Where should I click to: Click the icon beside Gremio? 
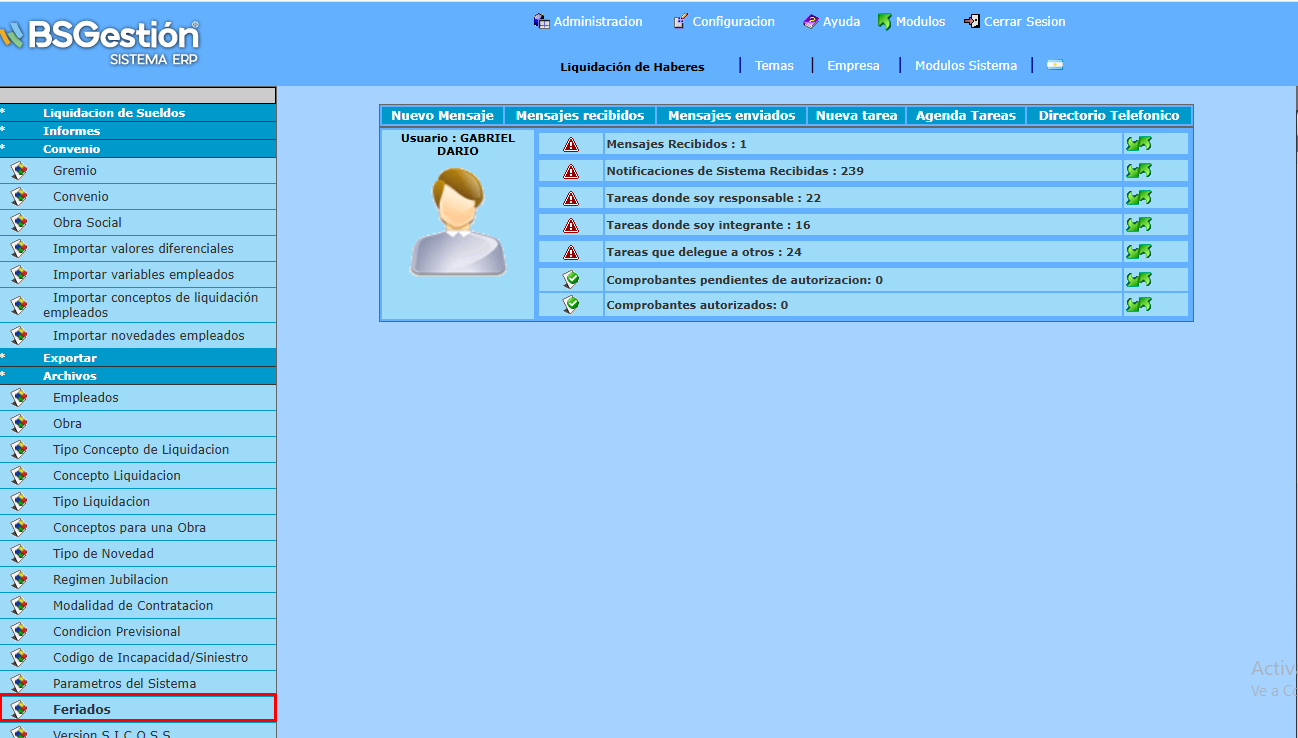(19, 171)
